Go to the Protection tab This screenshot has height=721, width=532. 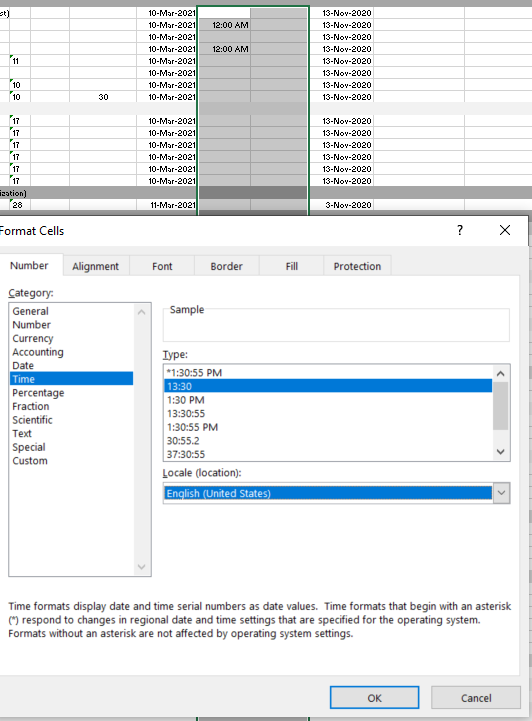(x=357, y=266)
